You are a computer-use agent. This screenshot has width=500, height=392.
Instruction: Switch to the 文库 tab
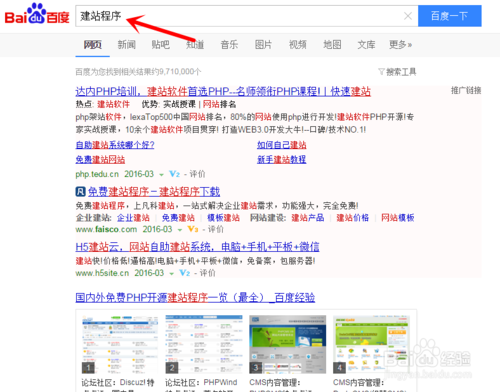click(366, 44)
